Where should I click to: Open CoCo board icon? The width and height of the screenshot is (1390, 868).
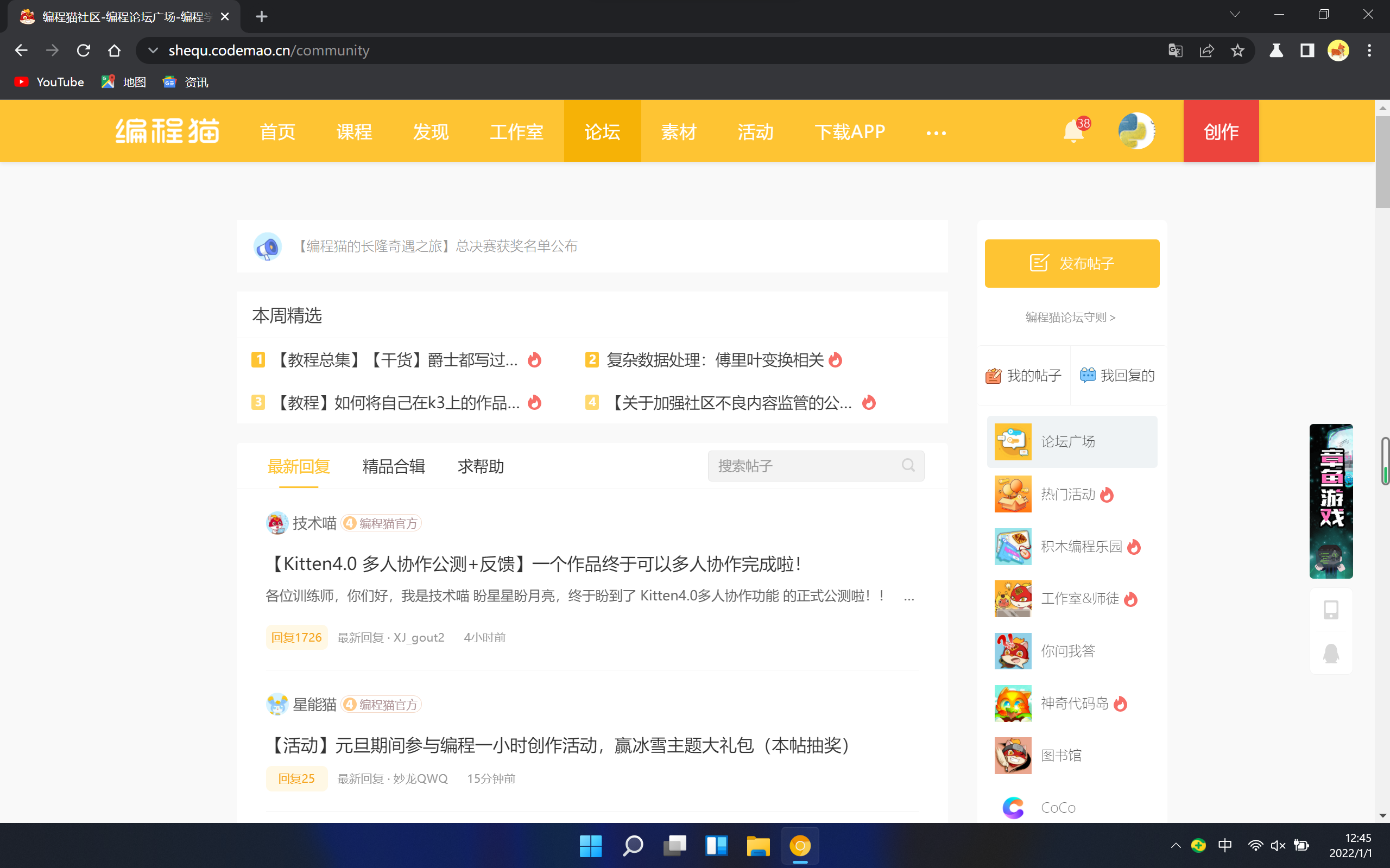point(1013,807)
